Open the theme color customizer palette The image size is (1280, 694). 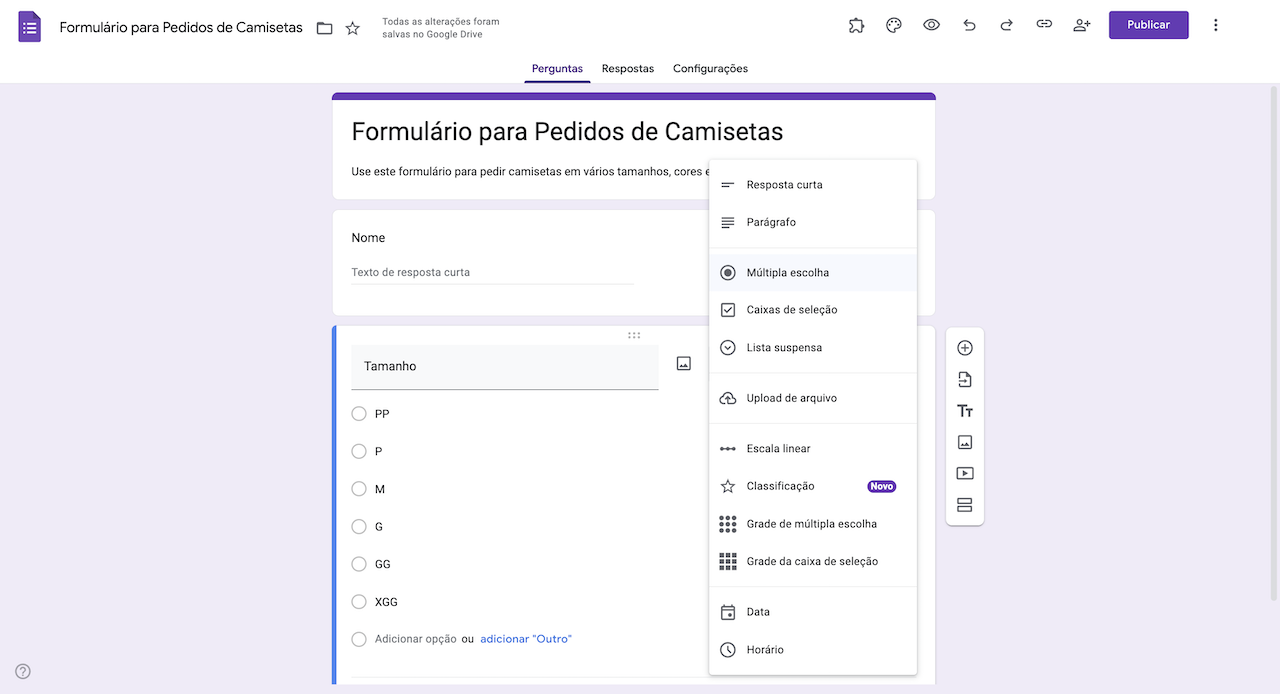(x=893, y=24)
